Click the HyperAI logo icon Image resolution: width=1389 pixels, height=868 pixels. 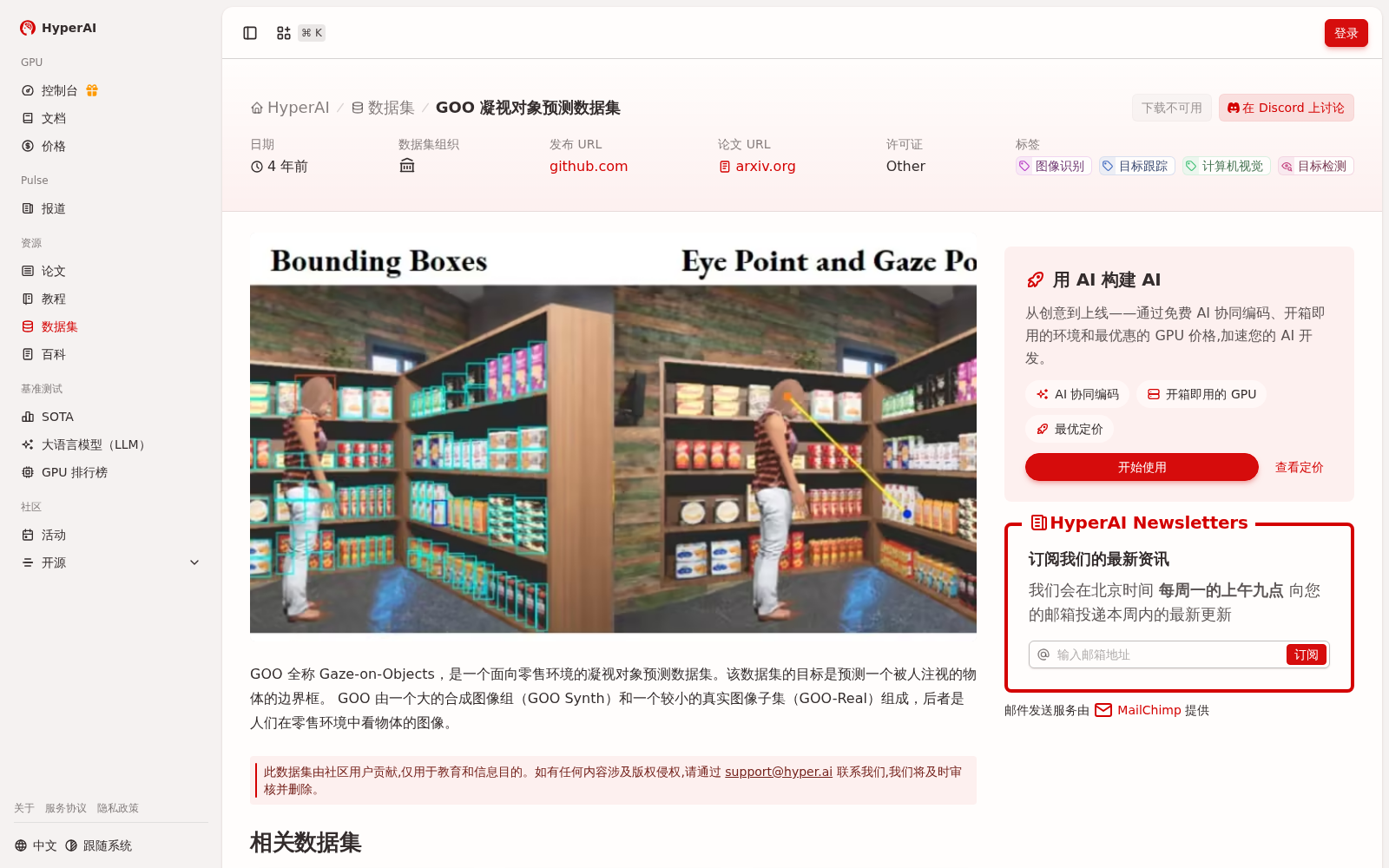click(28, 28)
